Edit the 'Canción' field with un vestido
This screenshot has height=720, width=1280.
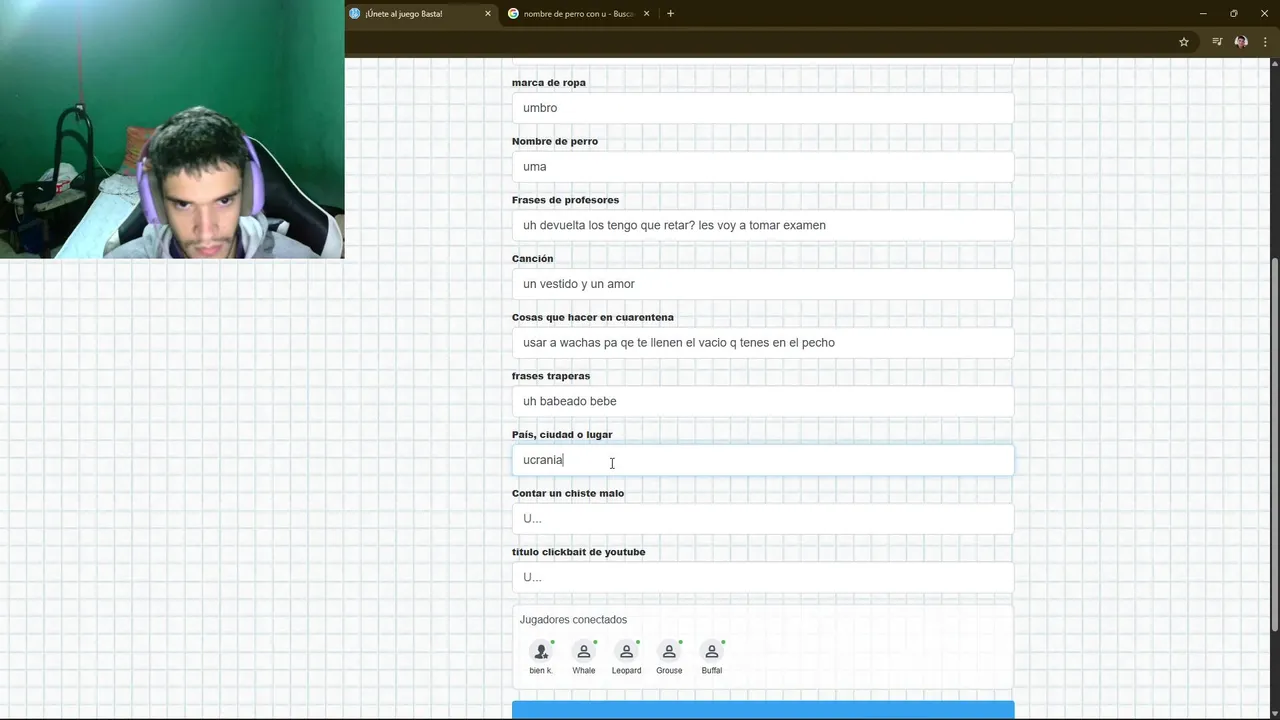[763, 284]
